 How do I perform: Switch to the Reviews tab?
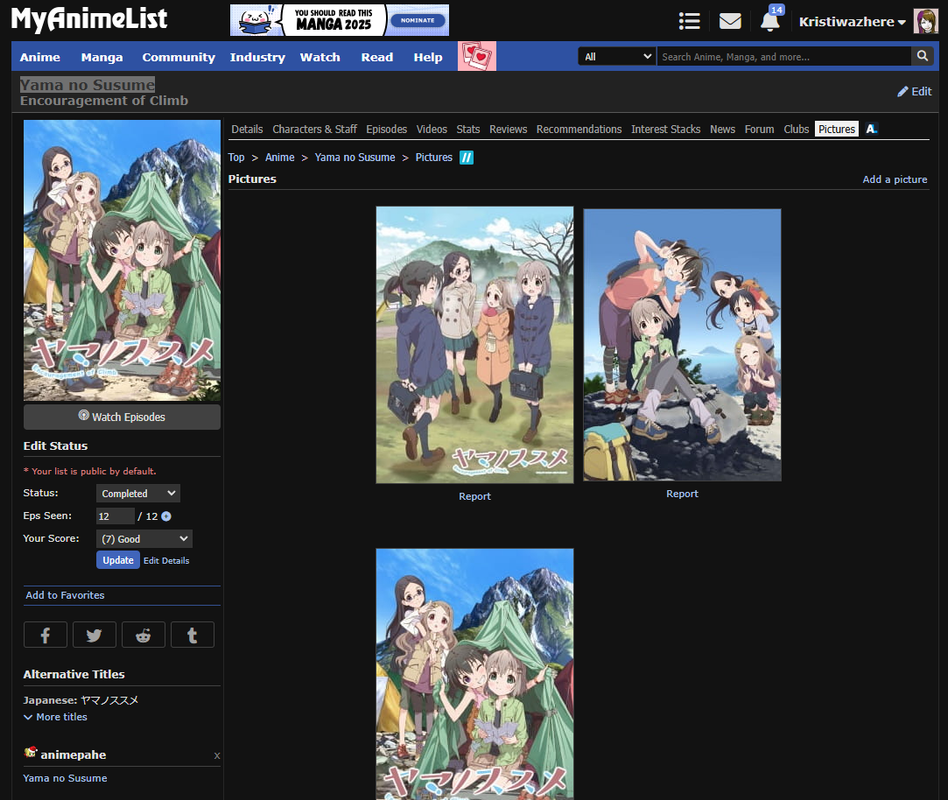point(508,129)
